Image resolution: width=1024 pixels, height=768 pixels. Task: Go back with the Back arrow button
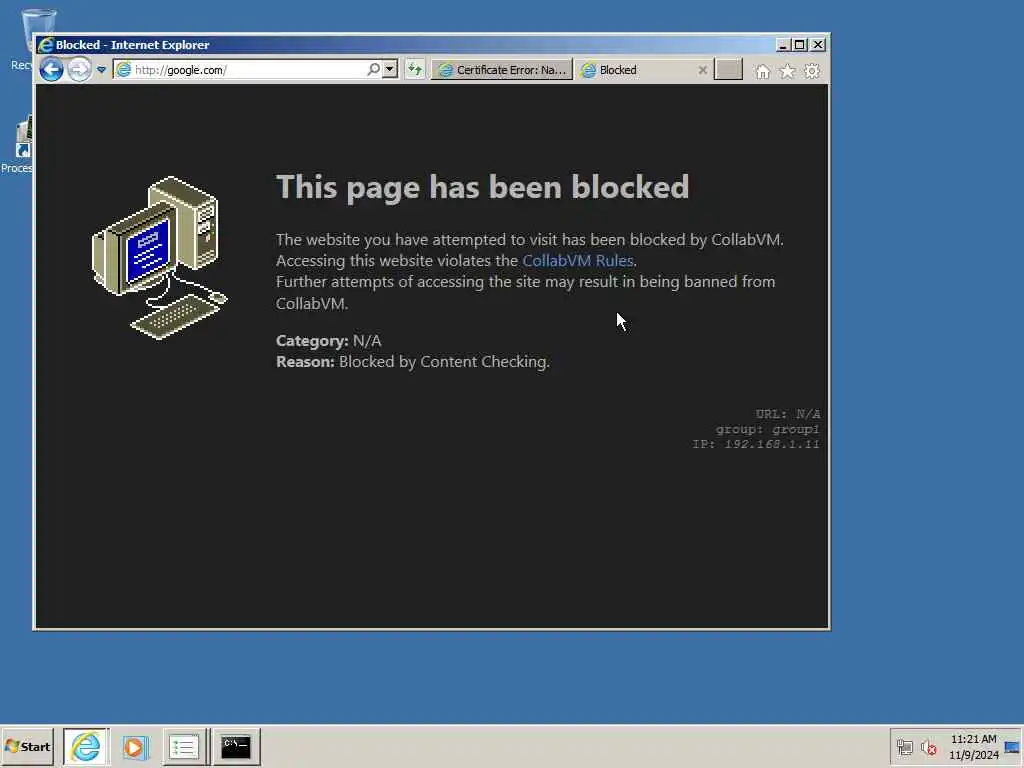coord(51,69)
